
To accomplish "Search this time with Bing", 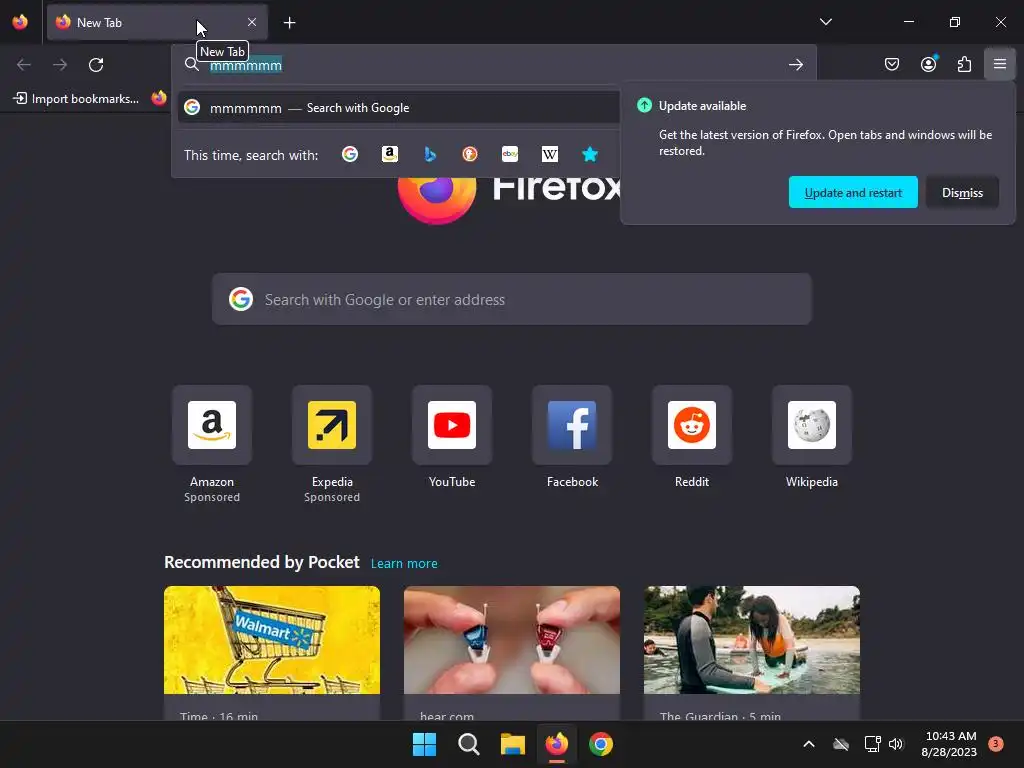I will (430, 154).
